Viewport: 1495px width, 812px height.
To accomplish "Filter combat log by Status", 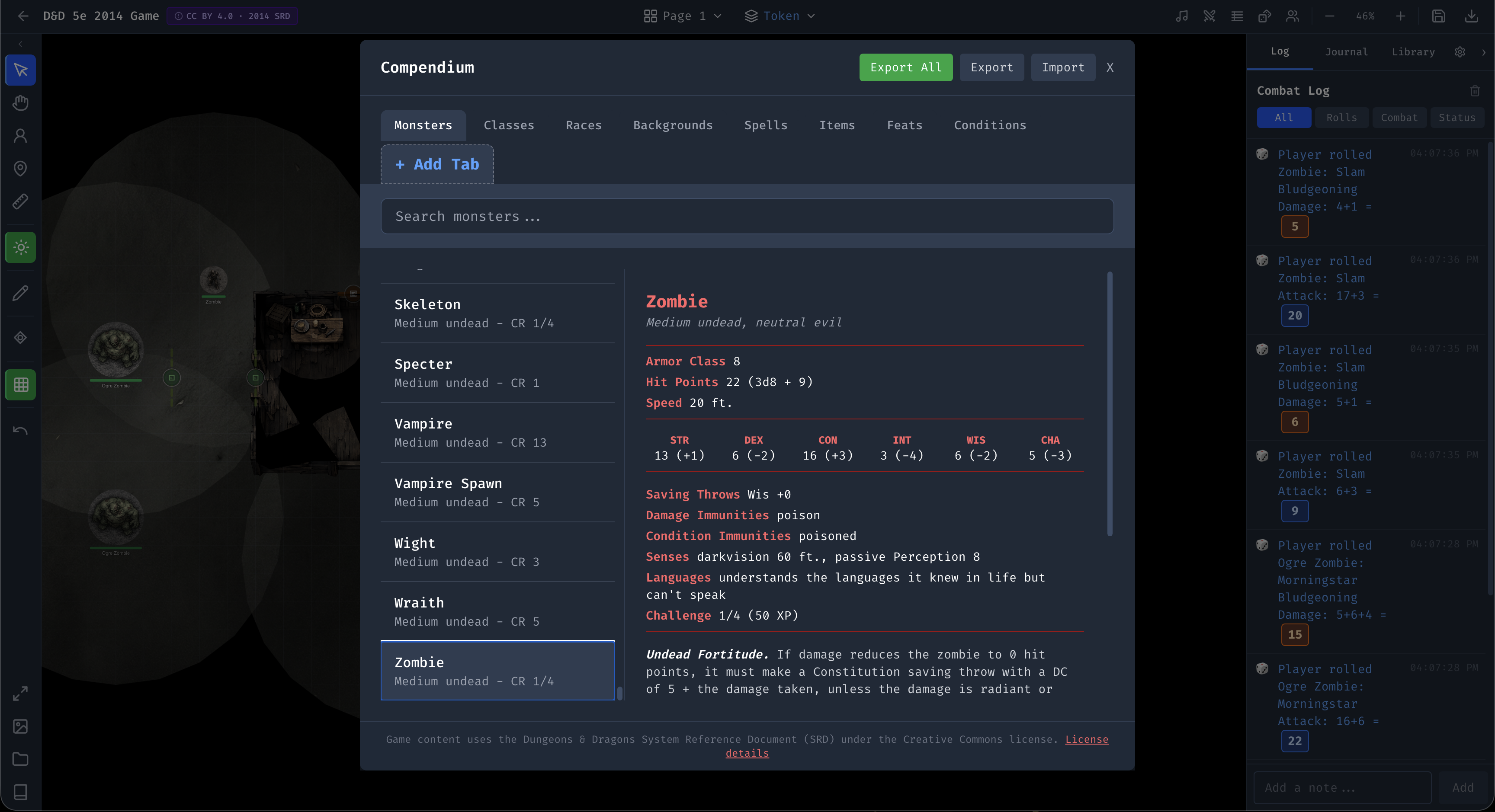I will (x=1457, y=118).
